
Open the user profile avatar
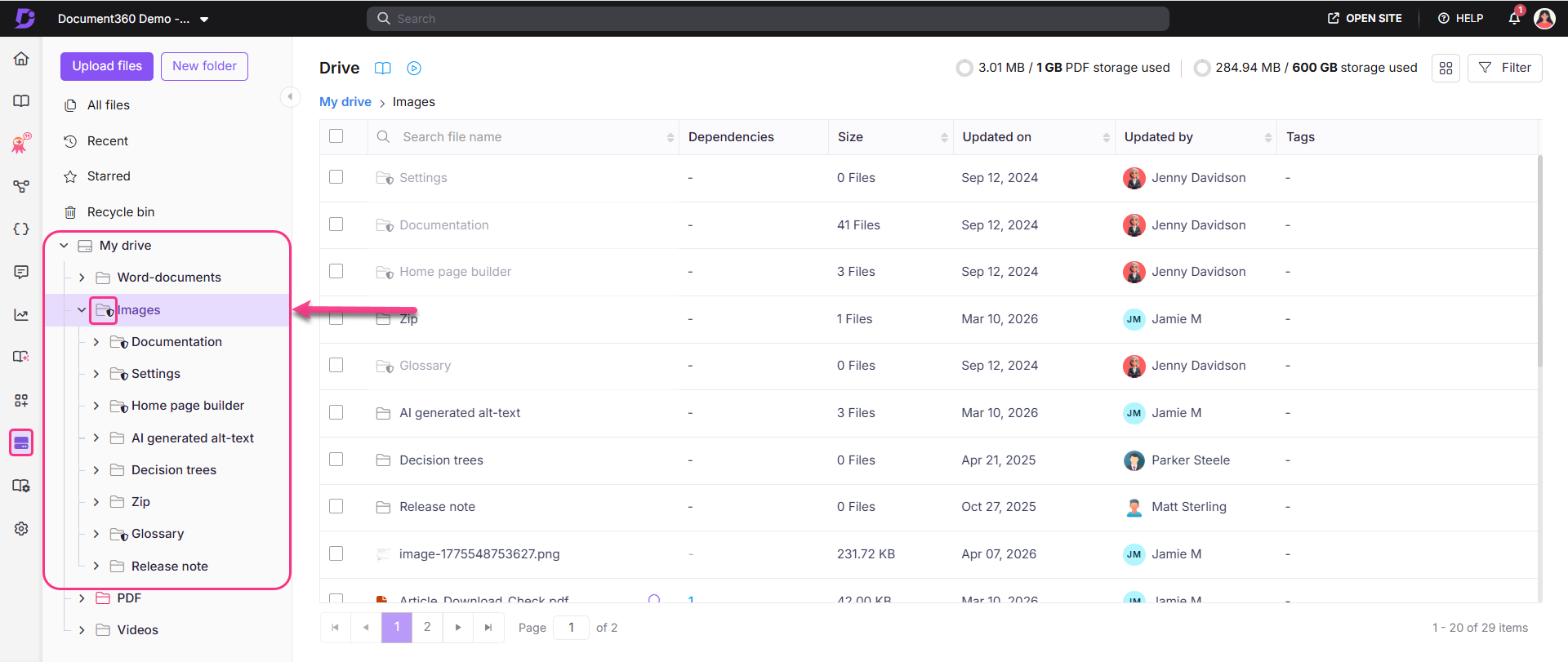tap(1544, 18)
